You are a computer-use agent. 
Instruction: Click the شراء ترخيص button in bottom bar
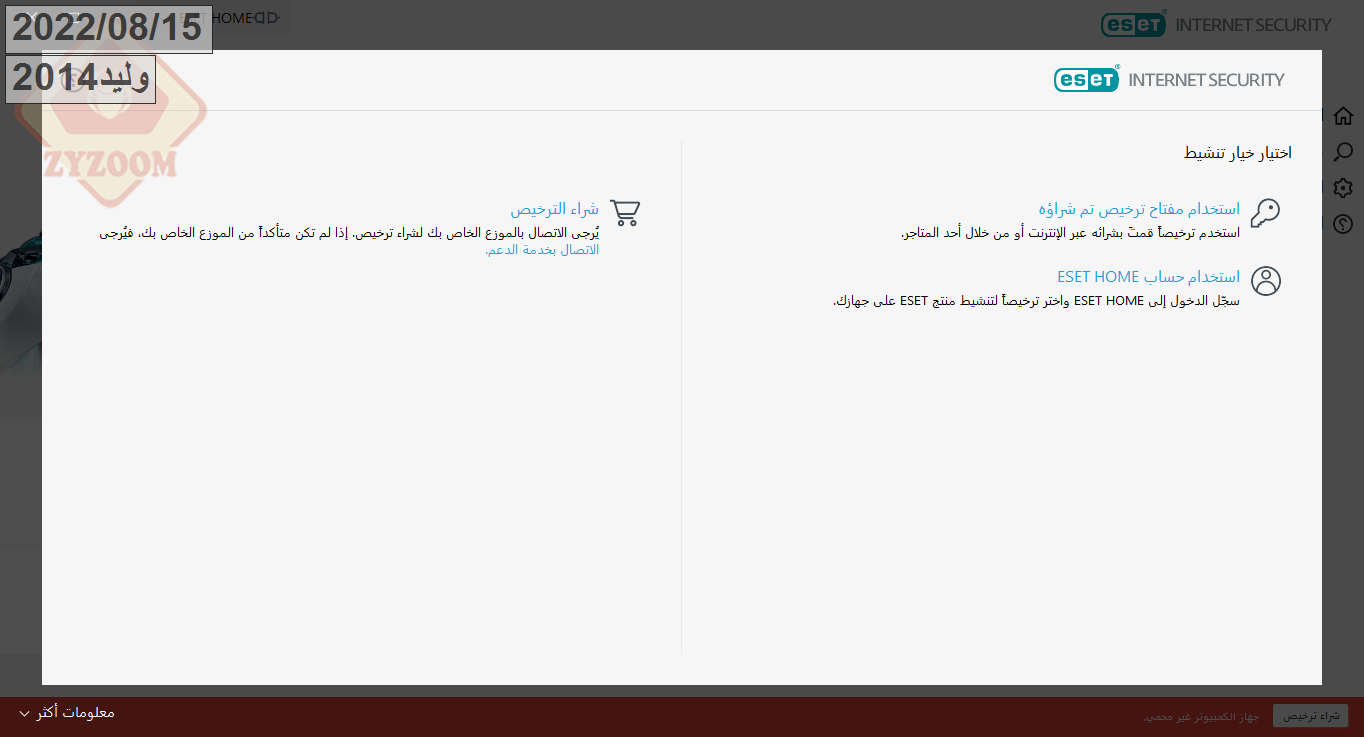[x=1310, y=716]
